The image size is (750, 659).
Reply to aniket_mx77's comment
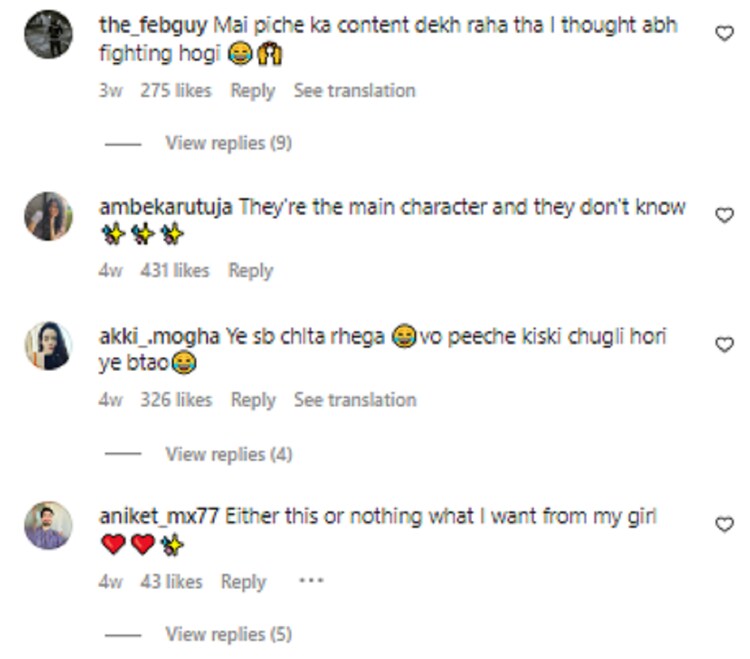pos(243,582)
